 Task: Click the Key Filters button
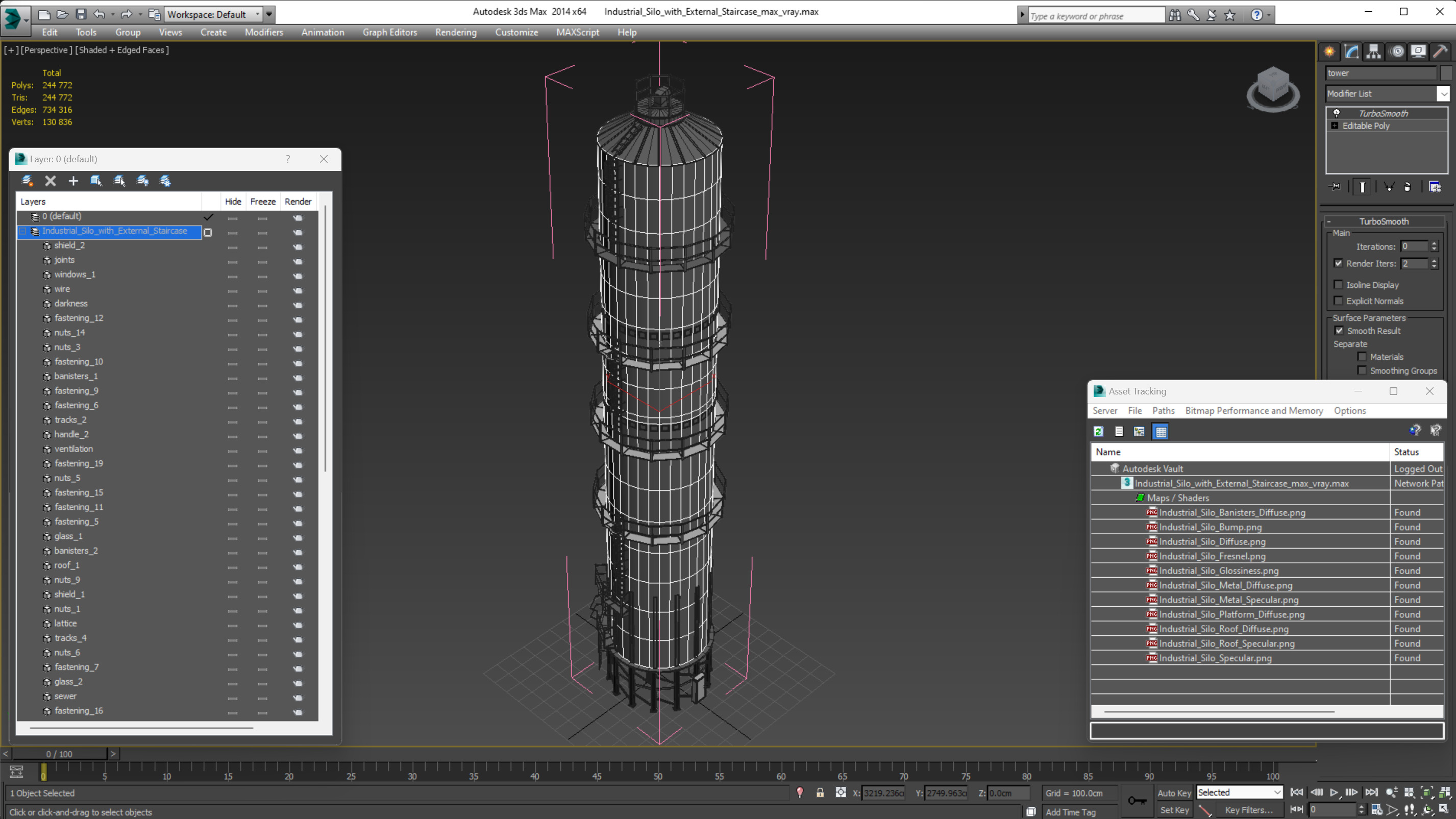[x=1249, y=810]
